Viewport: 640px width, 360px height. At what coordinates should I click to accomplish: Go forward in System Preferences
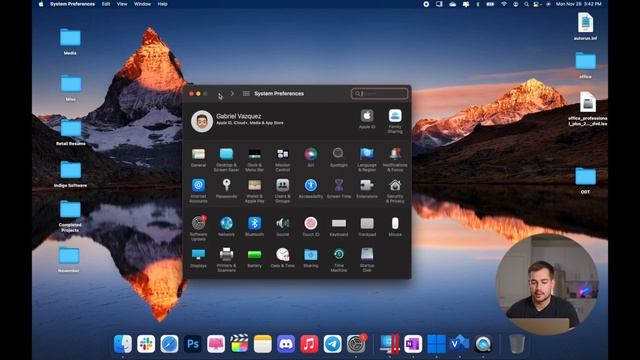tap(232, 93)
